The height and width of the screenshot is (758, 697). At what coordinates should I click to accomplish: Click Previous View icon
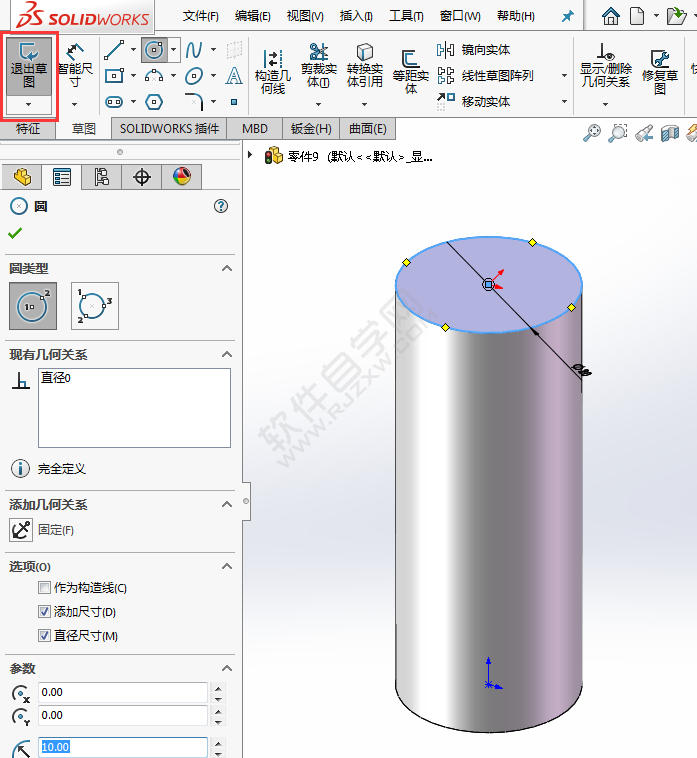(644, 132)
